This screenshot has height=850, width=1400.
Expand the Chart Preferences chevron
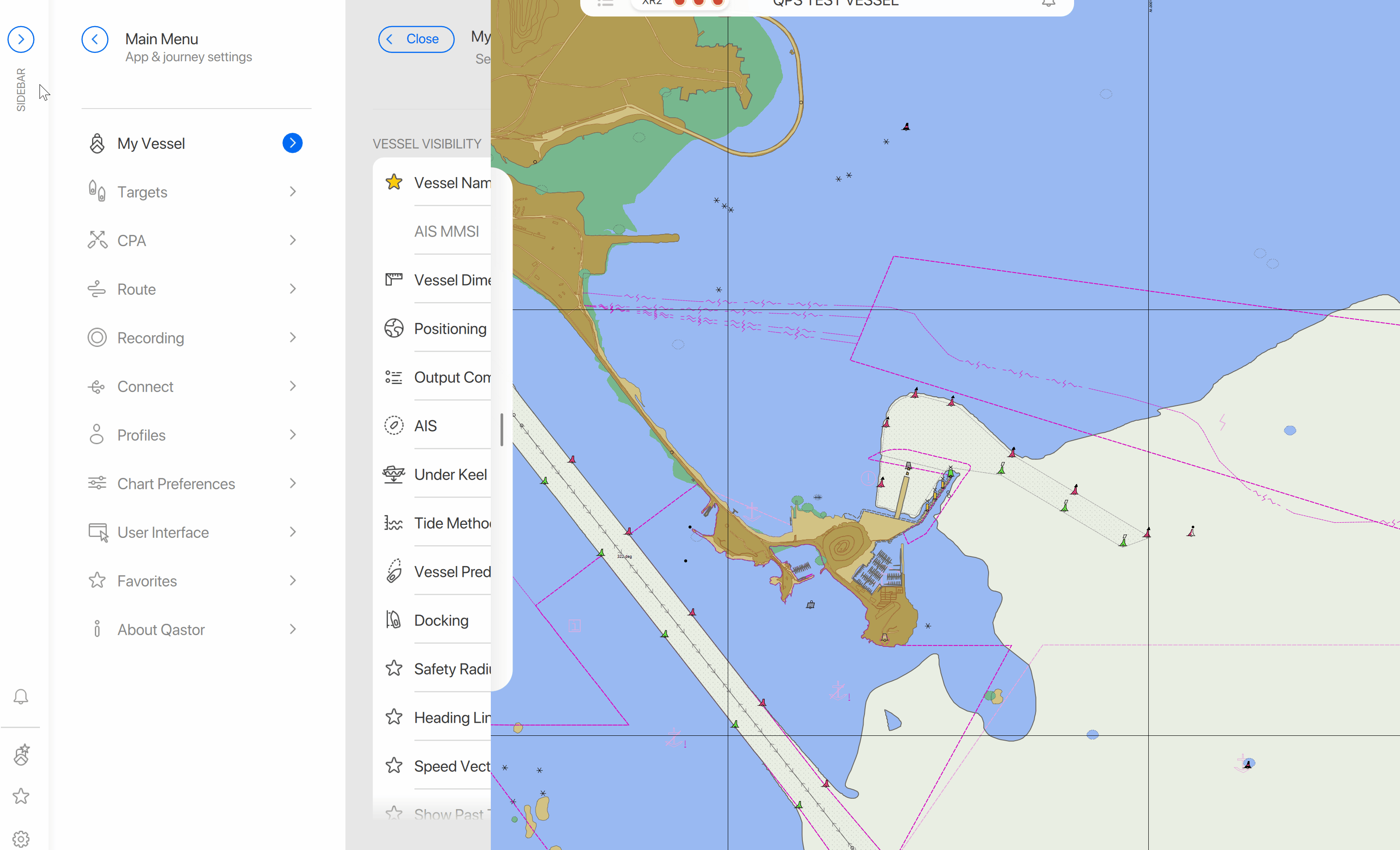pyautogui.click(x=292, y=484)
